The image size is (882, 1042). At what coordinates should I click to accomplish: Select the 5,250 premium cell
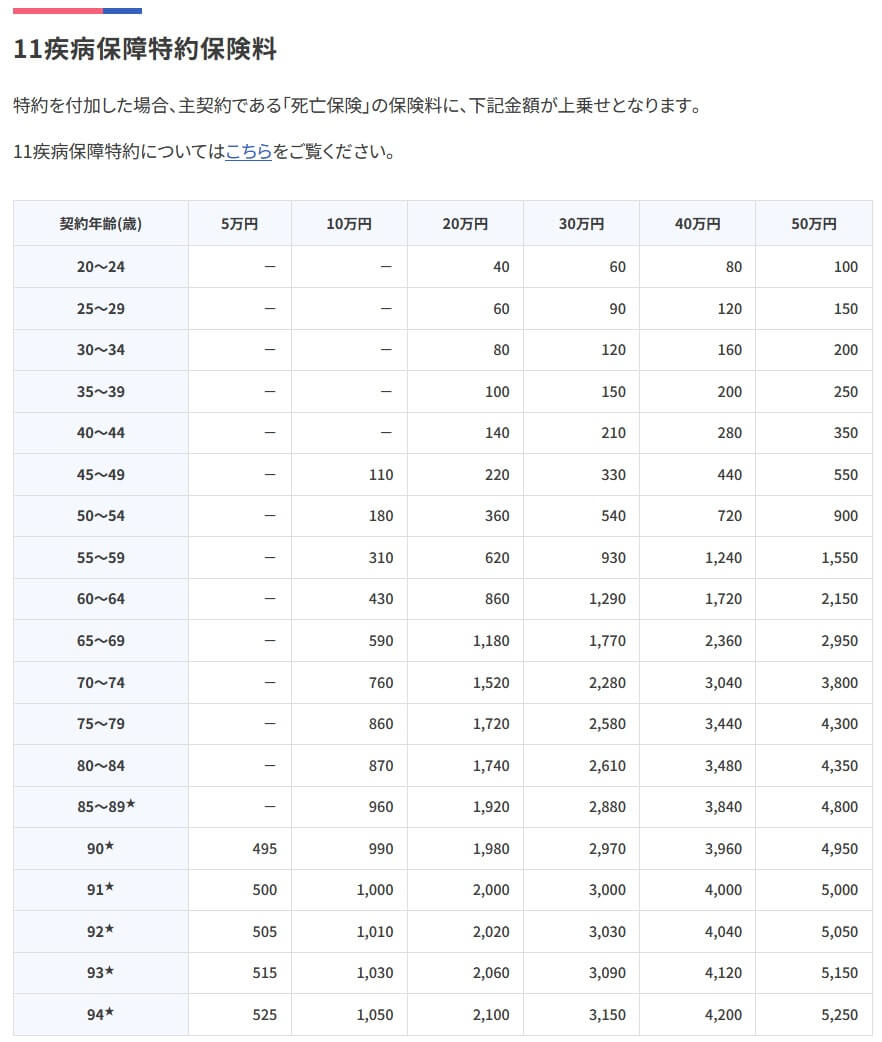point(838,1015)
